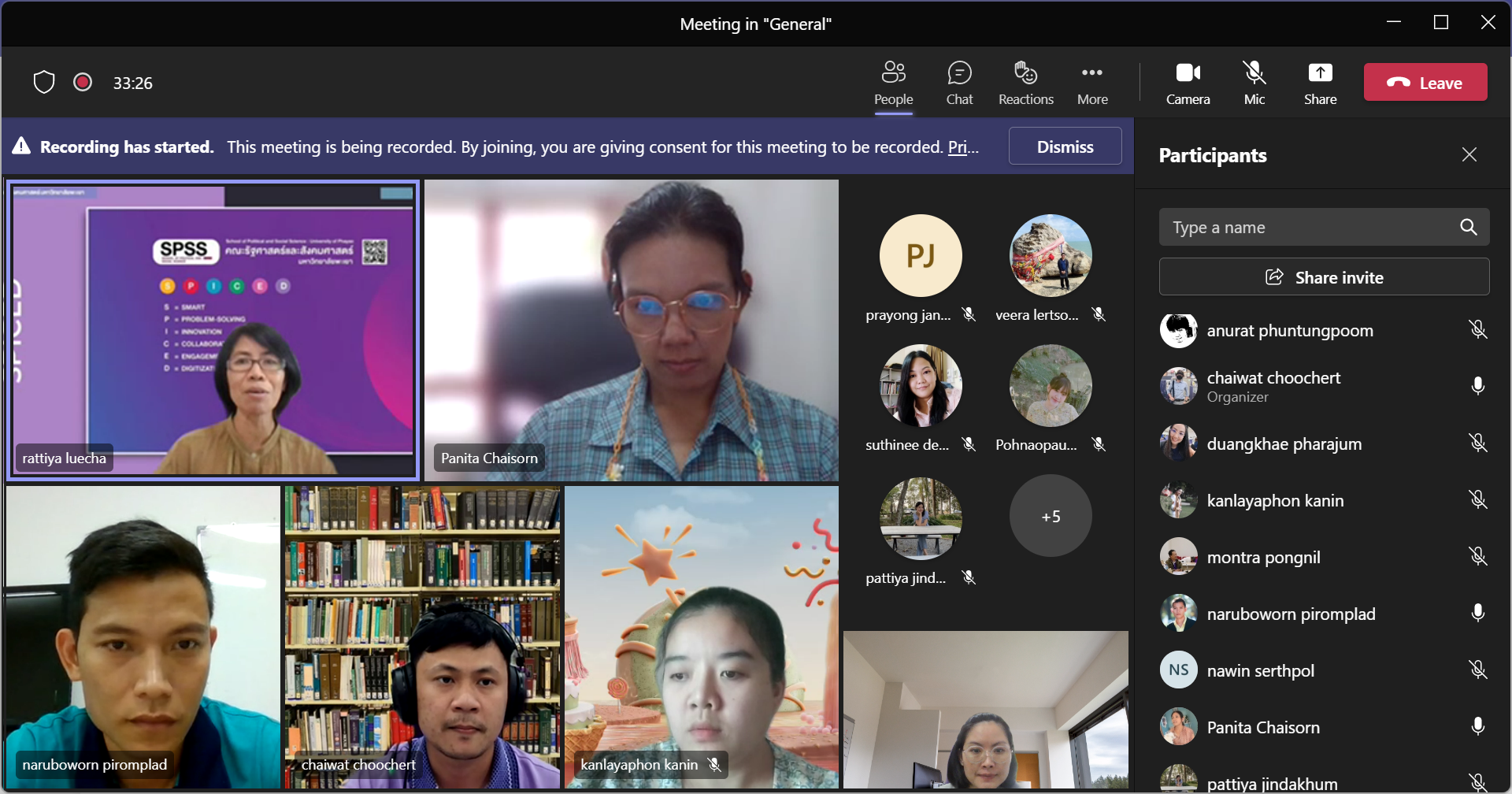Image resolution: width=1512 pixels, height=794 pixels.
Task: Dismiss the recording notification
Action: (x=1065, y=147)
